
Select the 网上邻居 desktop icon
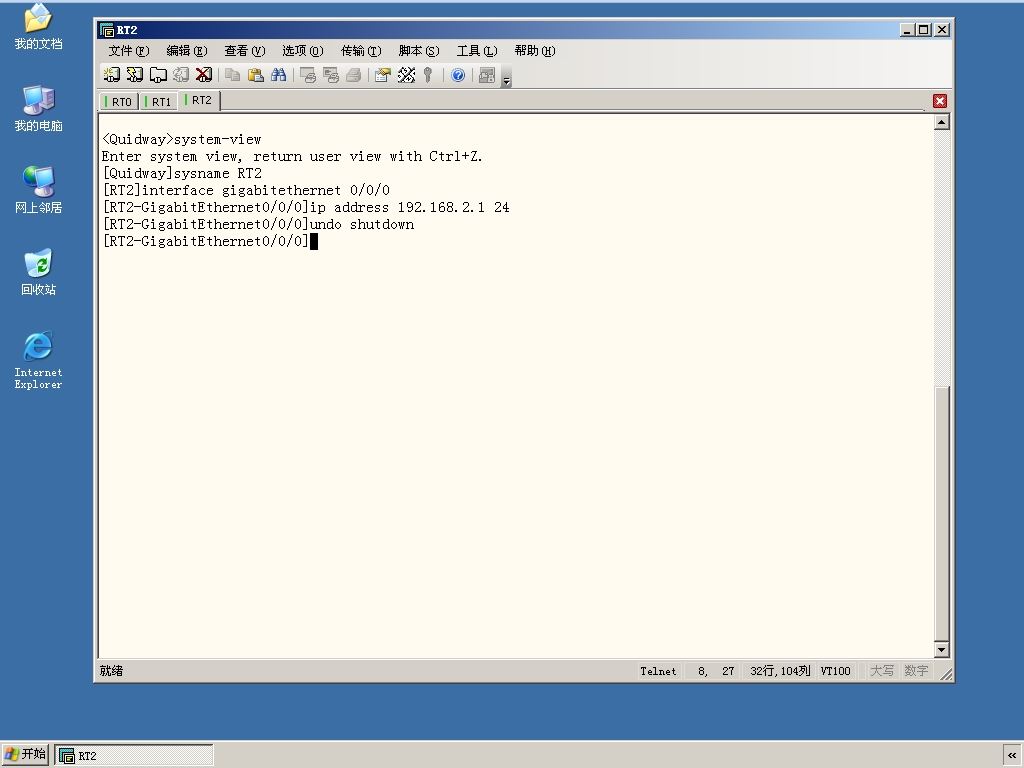point(39,191)
